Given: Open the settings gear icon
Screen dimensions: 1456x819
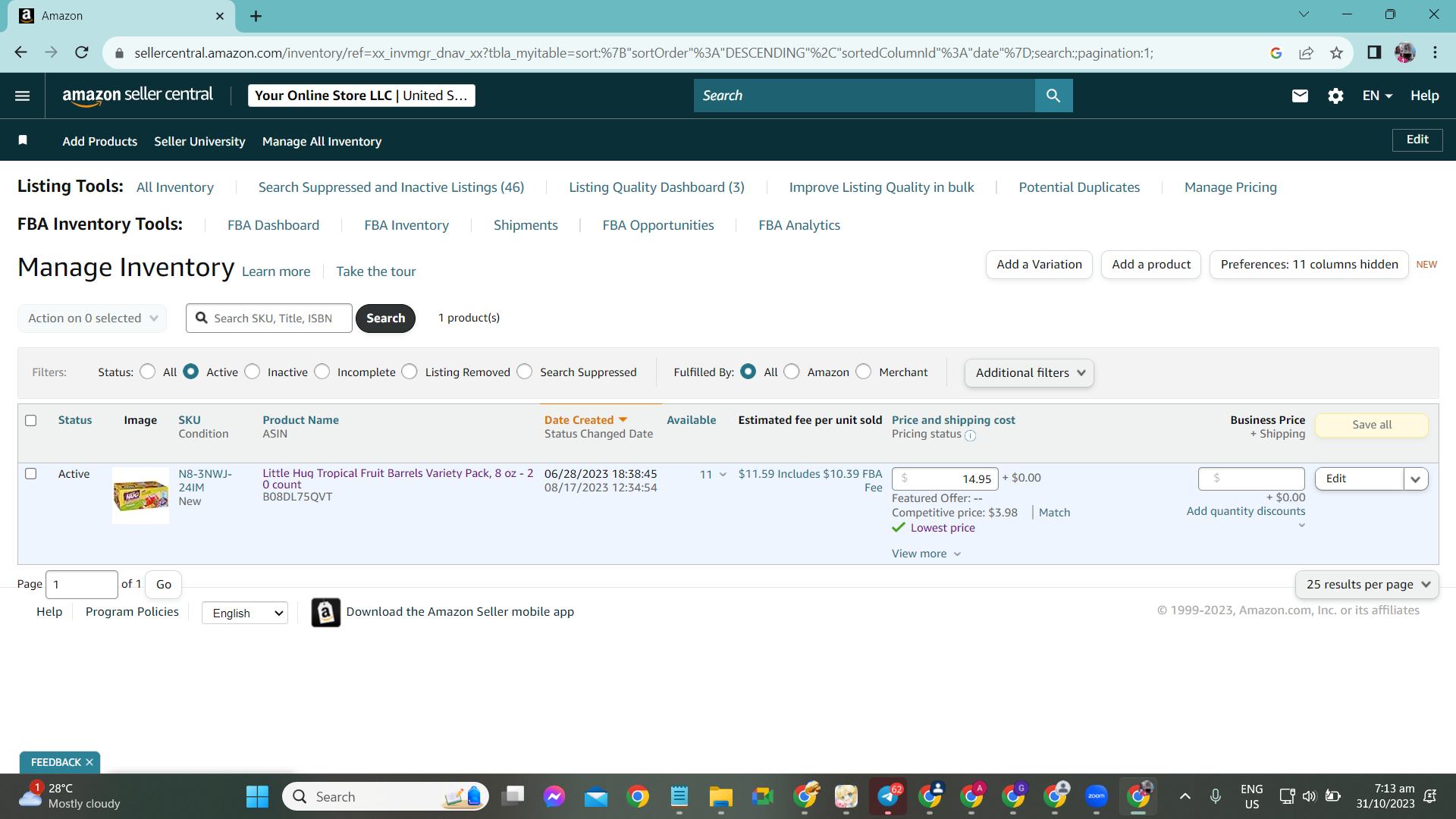Looking at the screenshot, I should pyautogui.click(x=1335, y=96).
